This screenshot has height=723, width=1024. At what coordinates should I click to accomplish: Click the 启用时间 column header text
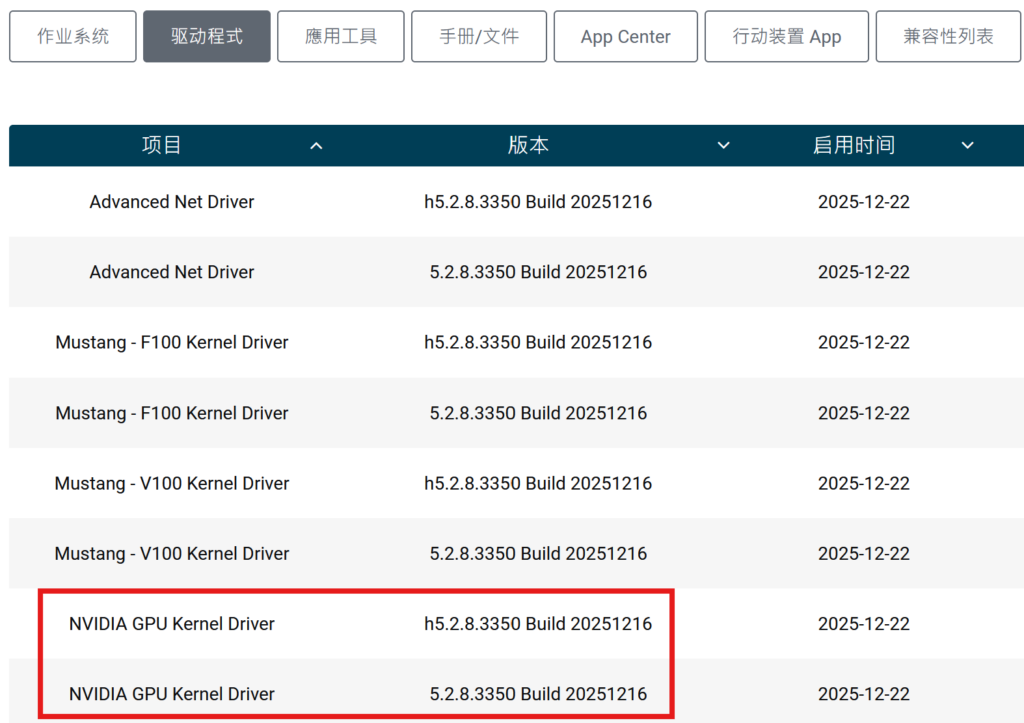[853, 145]
